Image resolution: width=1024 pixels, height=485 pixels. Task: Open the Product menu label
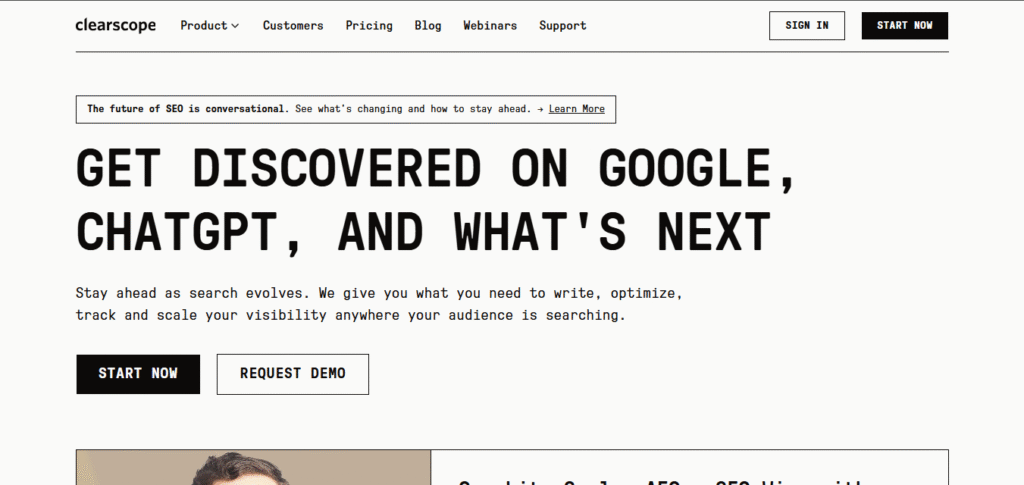[203, 25]
